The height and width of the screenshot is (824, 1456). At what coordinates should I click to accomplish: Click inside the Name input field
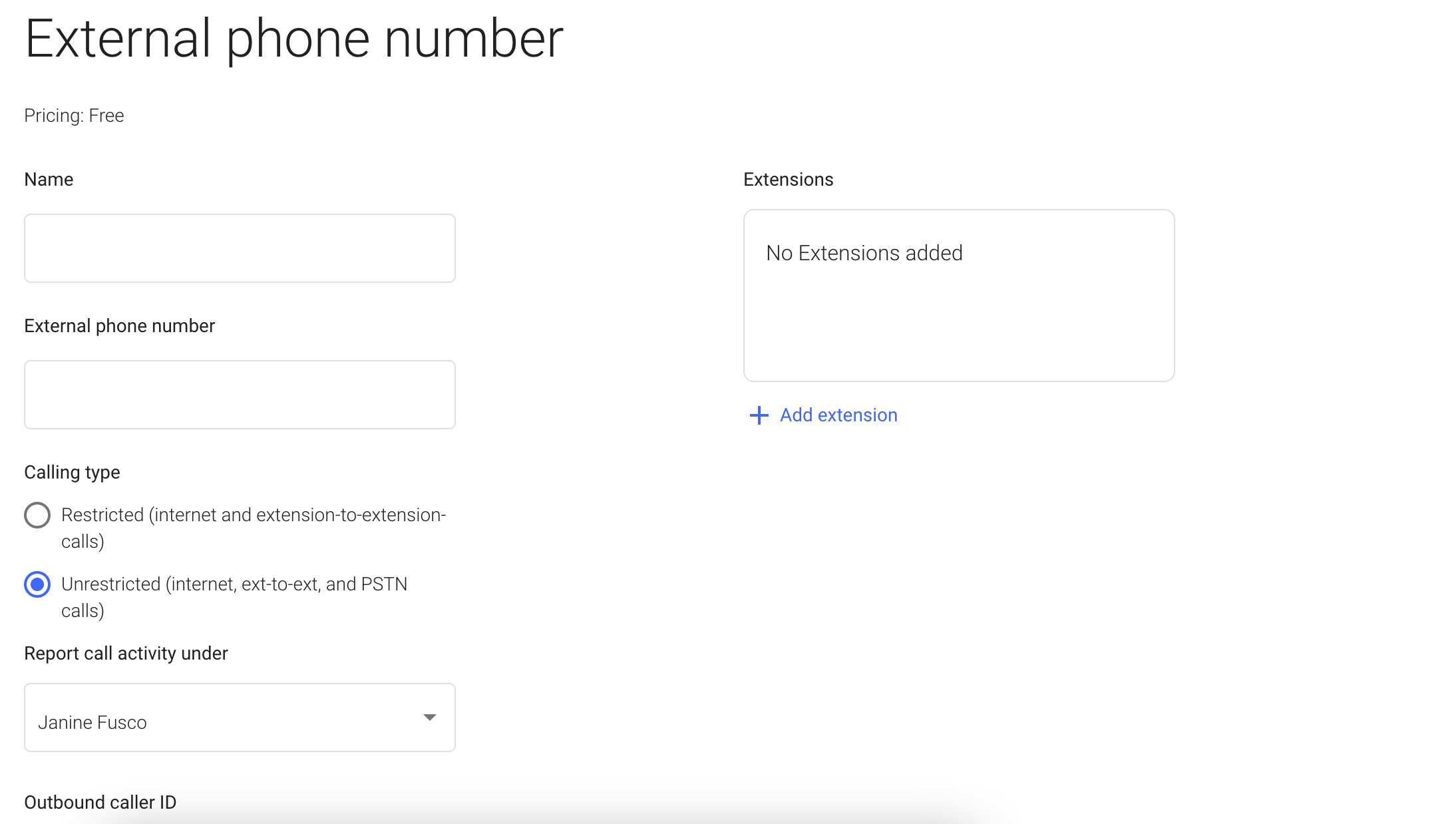(240, 248)
